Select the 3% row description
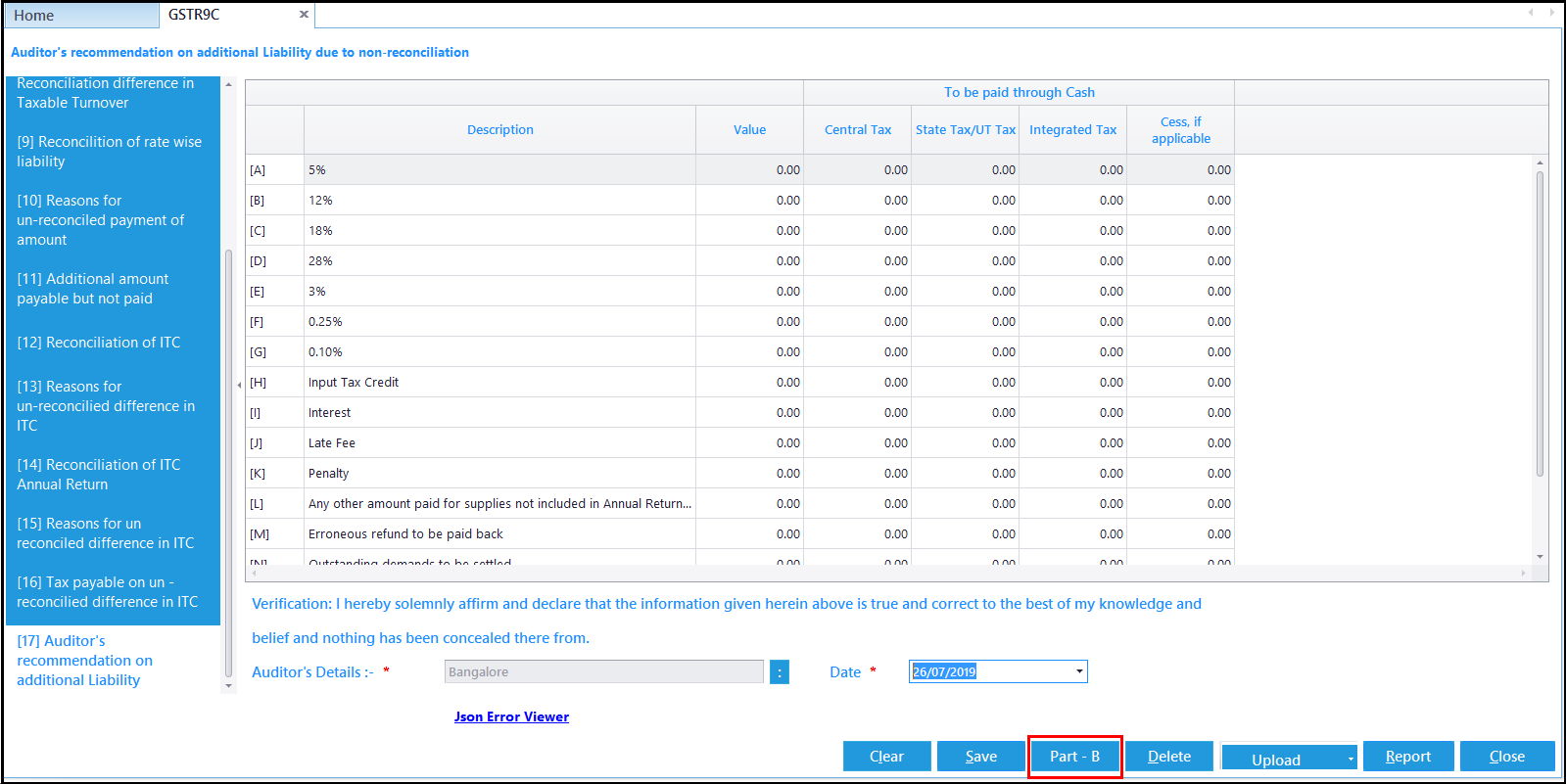This screenshot has width=1566, height=784. pyautogui.click(x=500, y=291)
